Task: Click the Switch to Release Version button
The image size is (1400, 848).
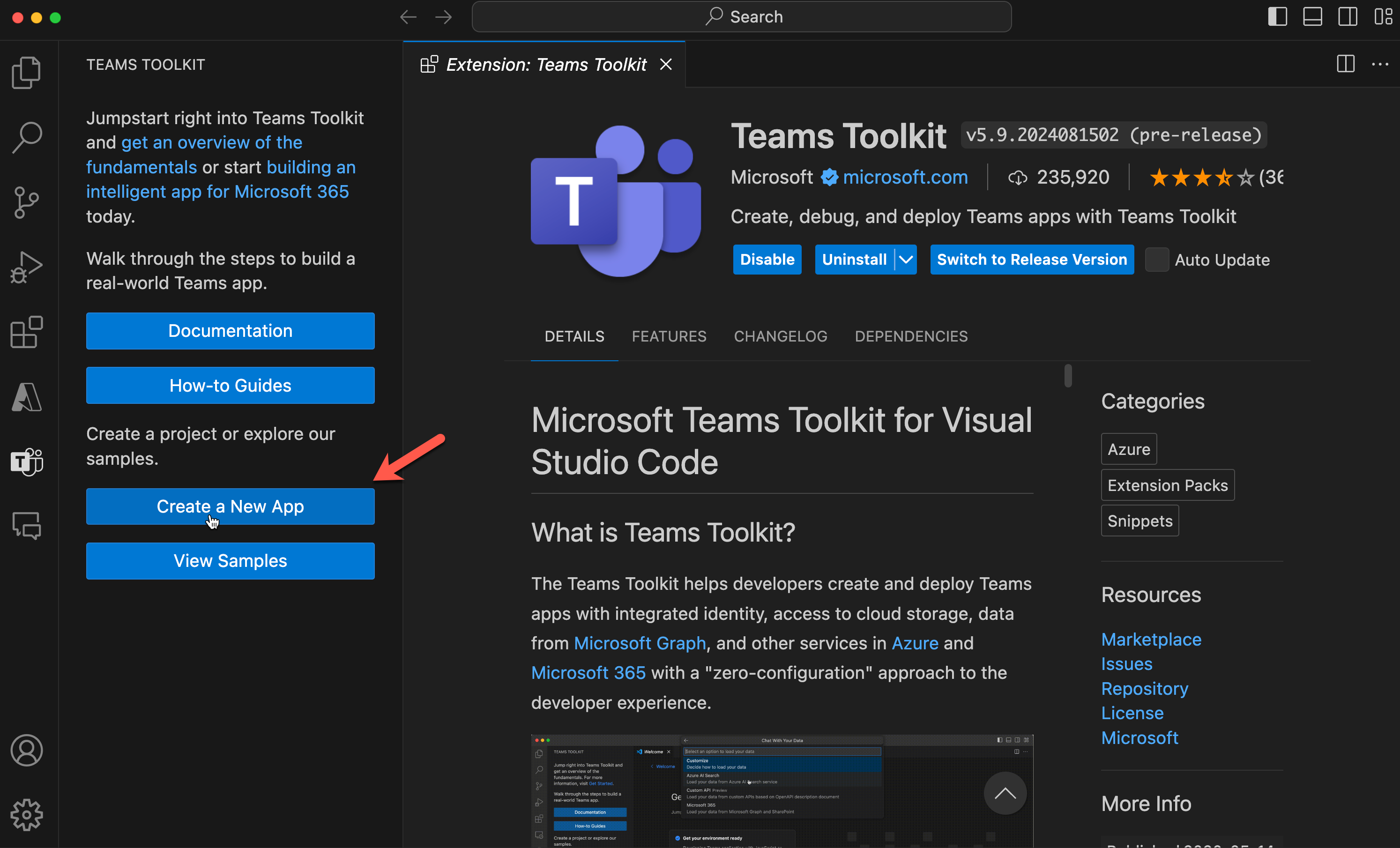Action: pyautogui.click(x=1031, y=259)
